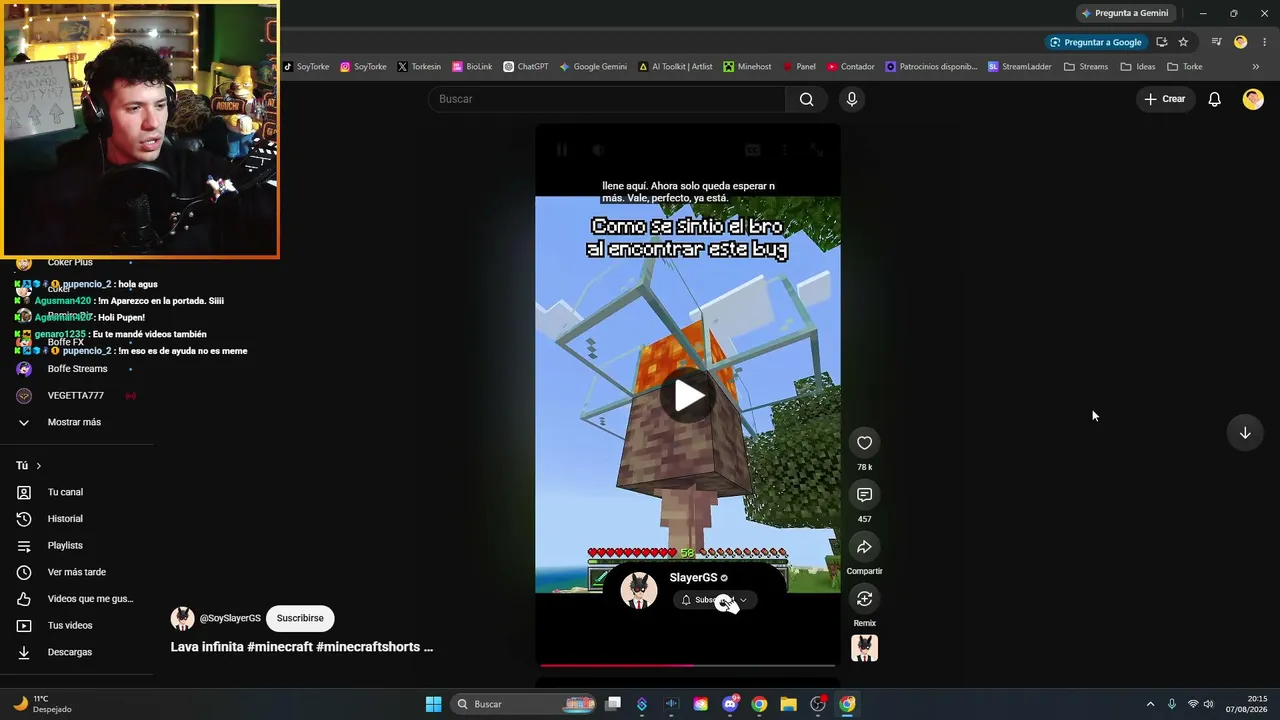Seek on the Short's red progress bar
1280x720 pixels.
[x=688, y=664]
